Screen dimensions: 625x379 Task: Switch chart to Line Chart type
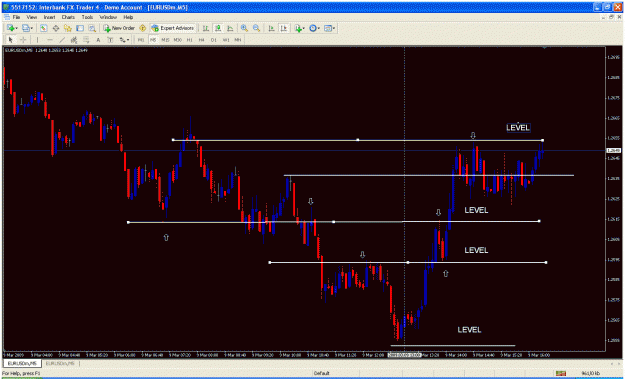point(230,28)
